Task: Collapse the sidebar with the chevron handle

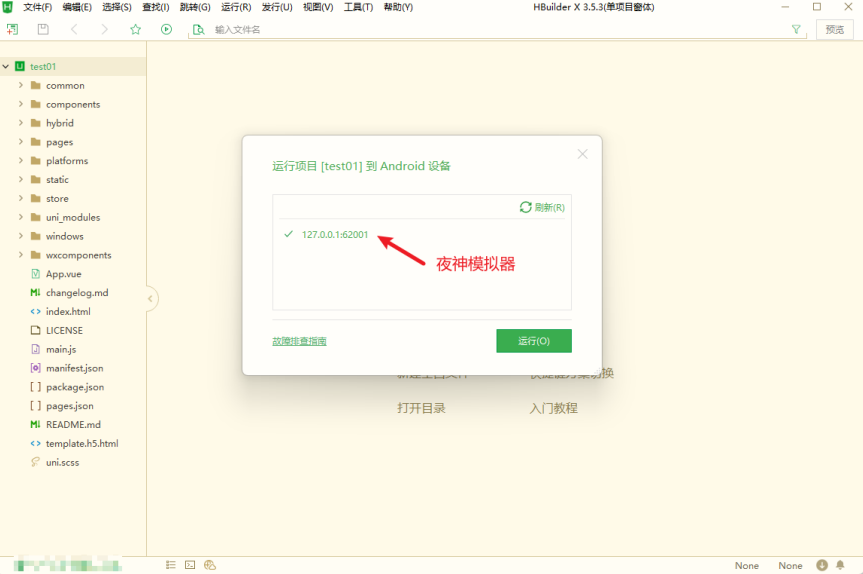Action: click(150, 299)
